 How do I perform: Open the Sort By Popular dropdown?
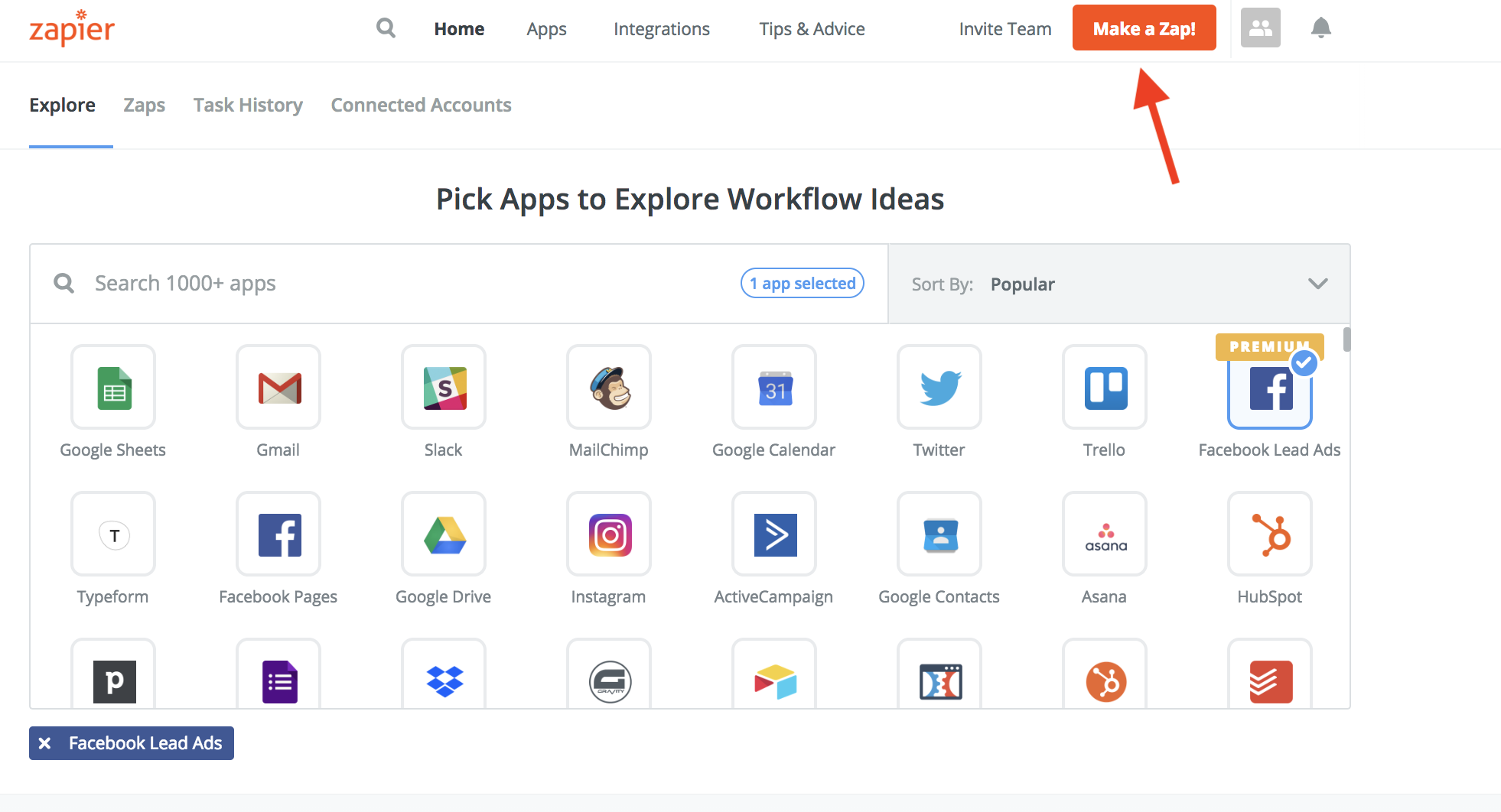[x=1119, y=284]
